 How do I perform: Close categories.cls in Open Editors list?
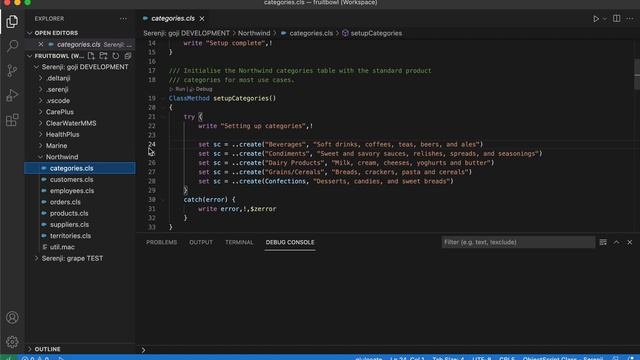coord(40,44)
